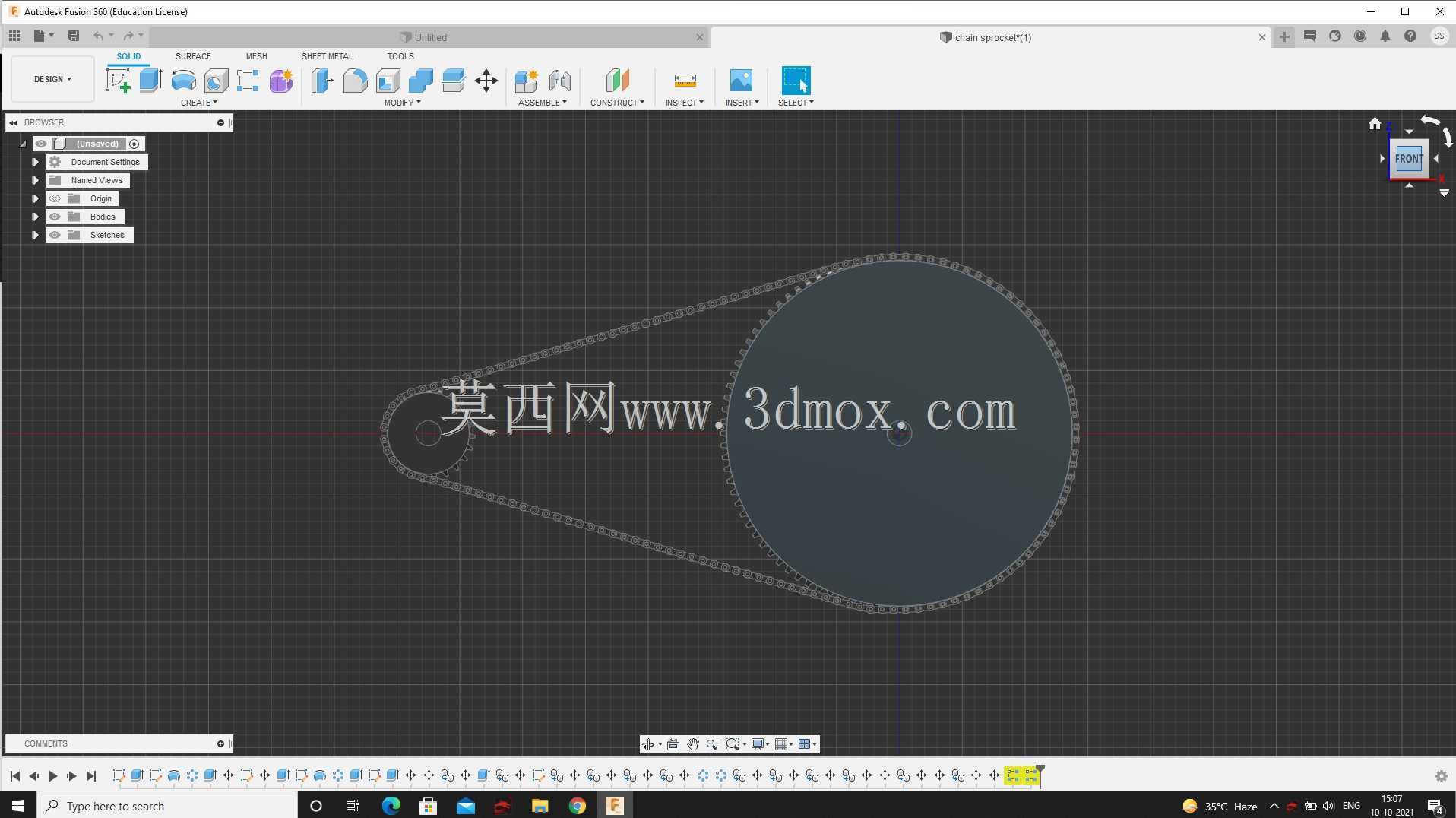Select the Offset Plane construct tool
This screenshot has height=818, width=1456.
coord(617,81)
